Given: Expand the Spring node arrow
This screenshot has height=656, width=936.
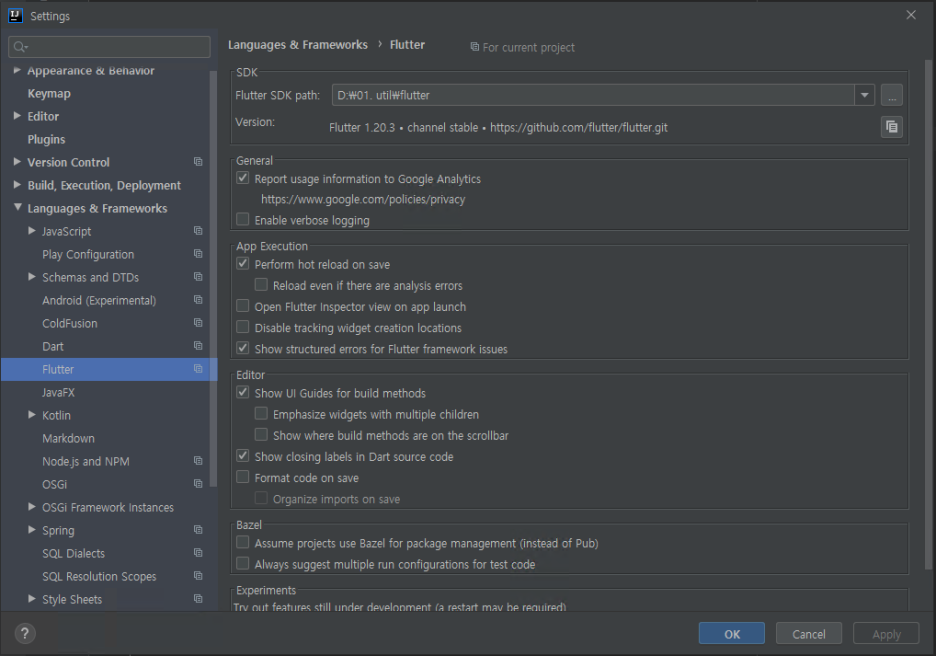Looking at the screenshot, I should coord(32,529).
